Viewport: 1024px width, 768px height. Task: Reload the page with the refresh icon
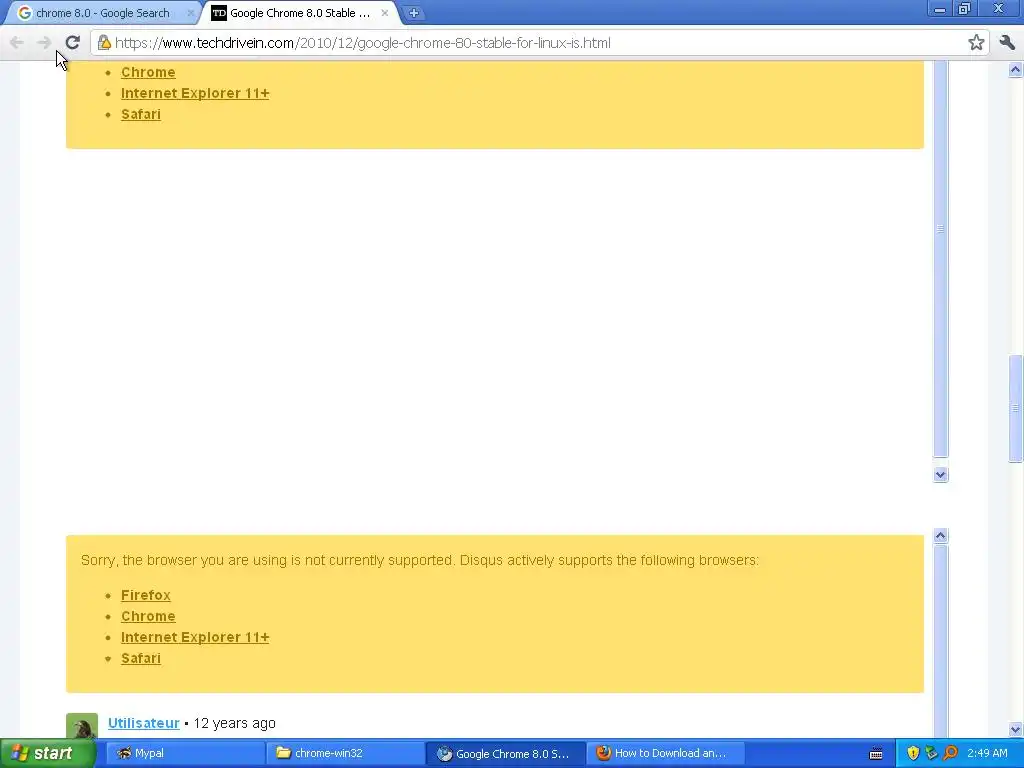point(72,43)
